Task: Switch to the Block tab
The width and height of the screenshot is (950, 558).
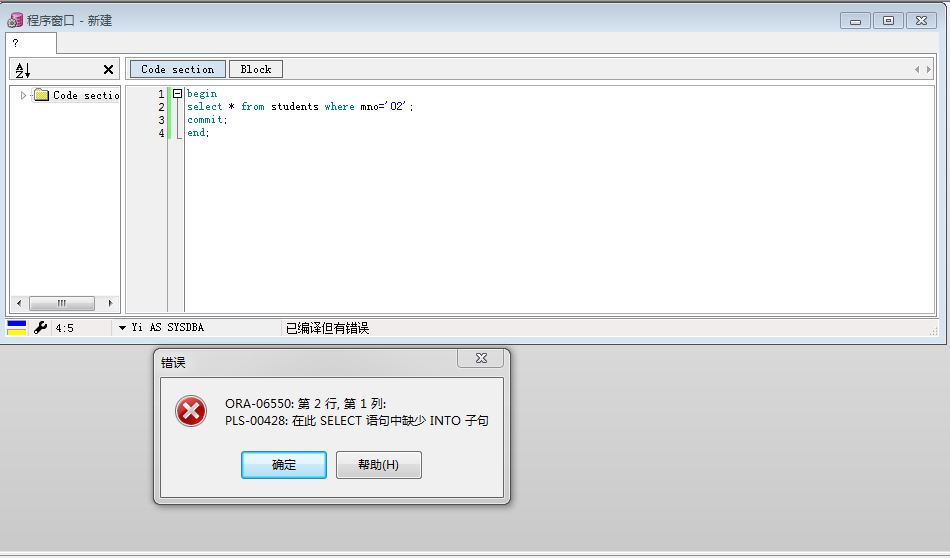Action: (256, 69)
